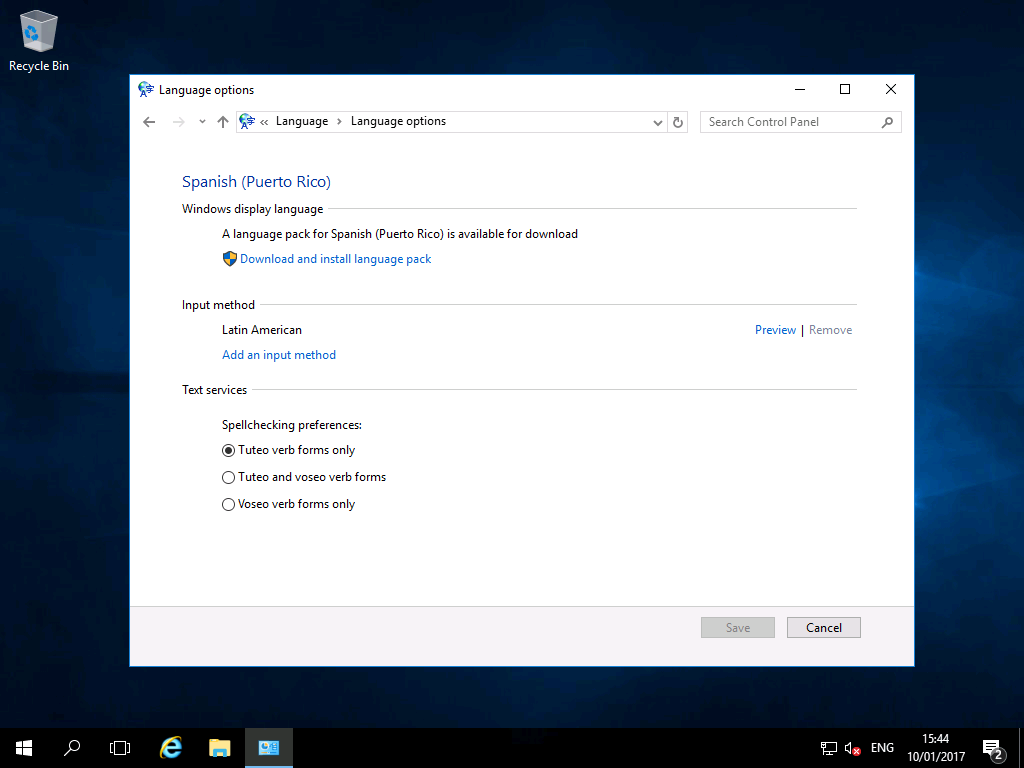Click the Language options title bar icon
This screenshot has height=768, width=1024.
(x=146, y=89)
